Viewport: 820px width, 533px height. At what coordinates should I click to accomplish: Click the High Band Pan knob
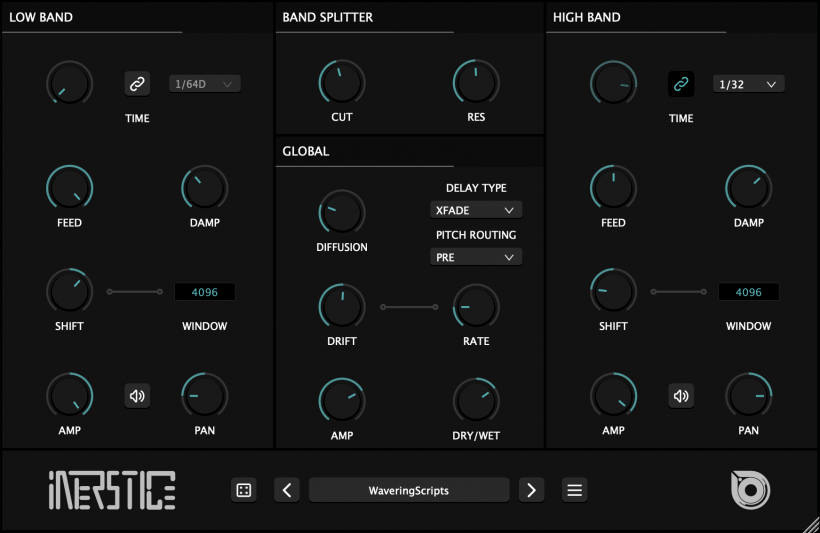748,396
